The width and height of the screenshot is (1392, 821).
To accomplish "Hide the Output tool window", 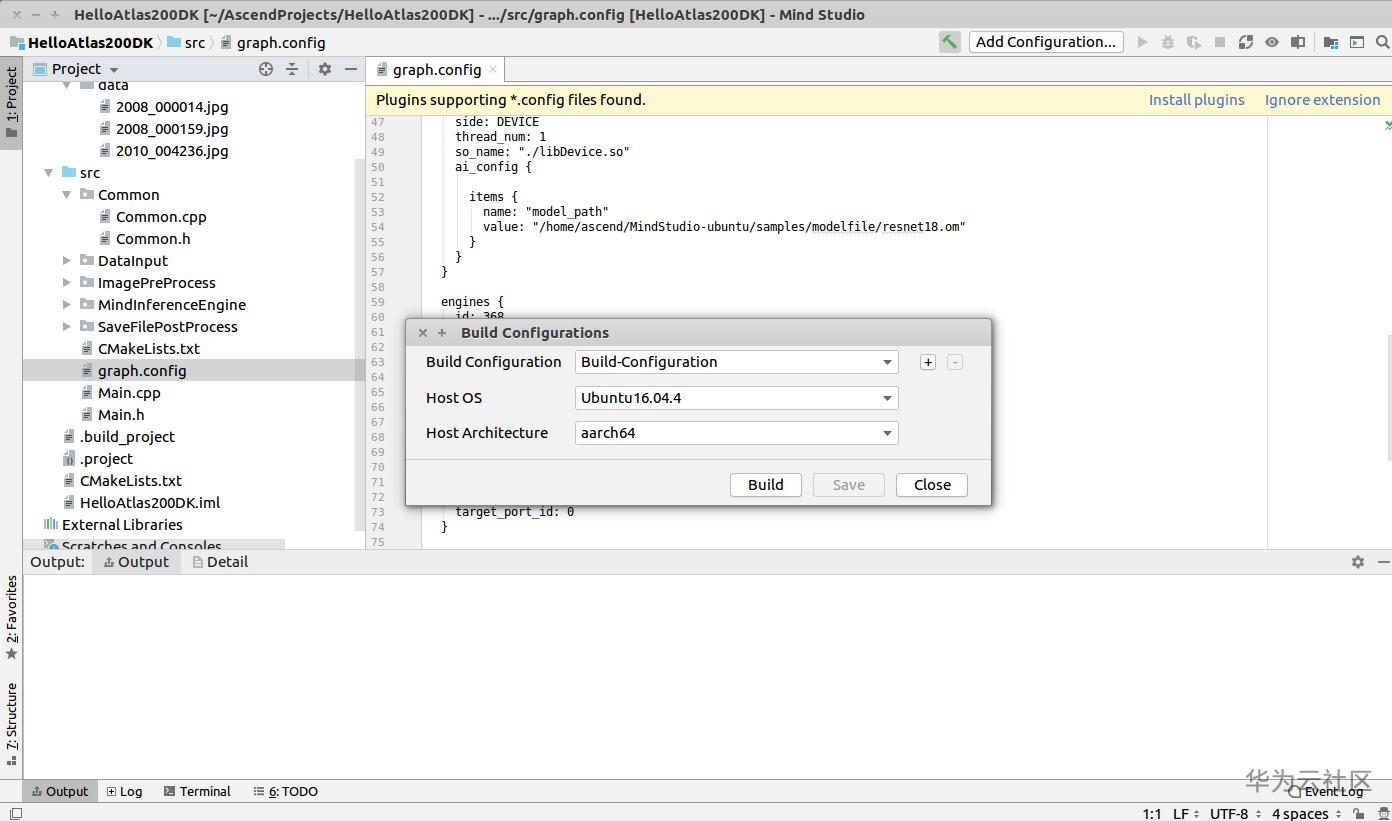I will click(x=1383, y=562).
